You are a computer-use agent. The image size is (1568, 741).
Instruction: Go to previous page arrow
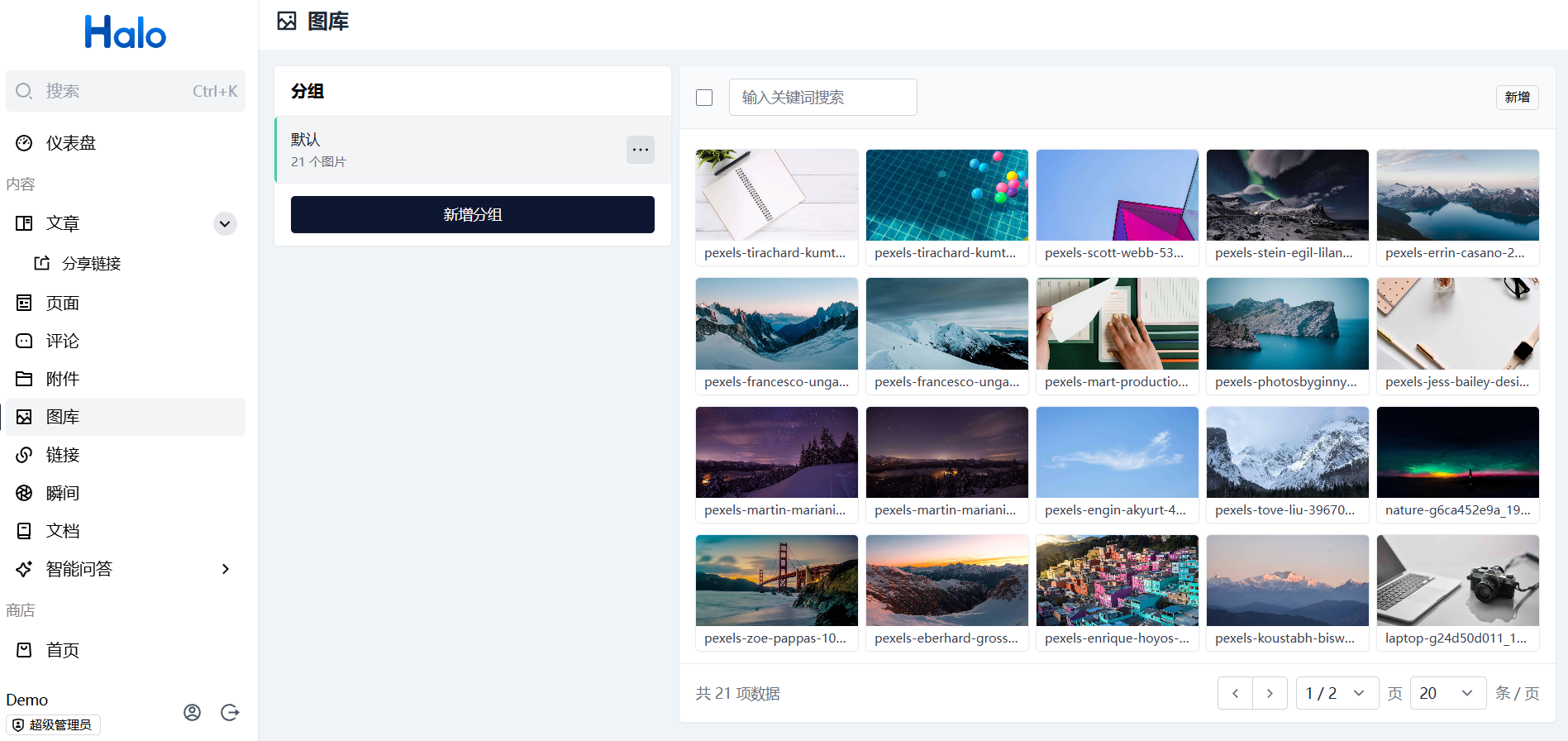pyautogui.click(x=1235, y=693)
